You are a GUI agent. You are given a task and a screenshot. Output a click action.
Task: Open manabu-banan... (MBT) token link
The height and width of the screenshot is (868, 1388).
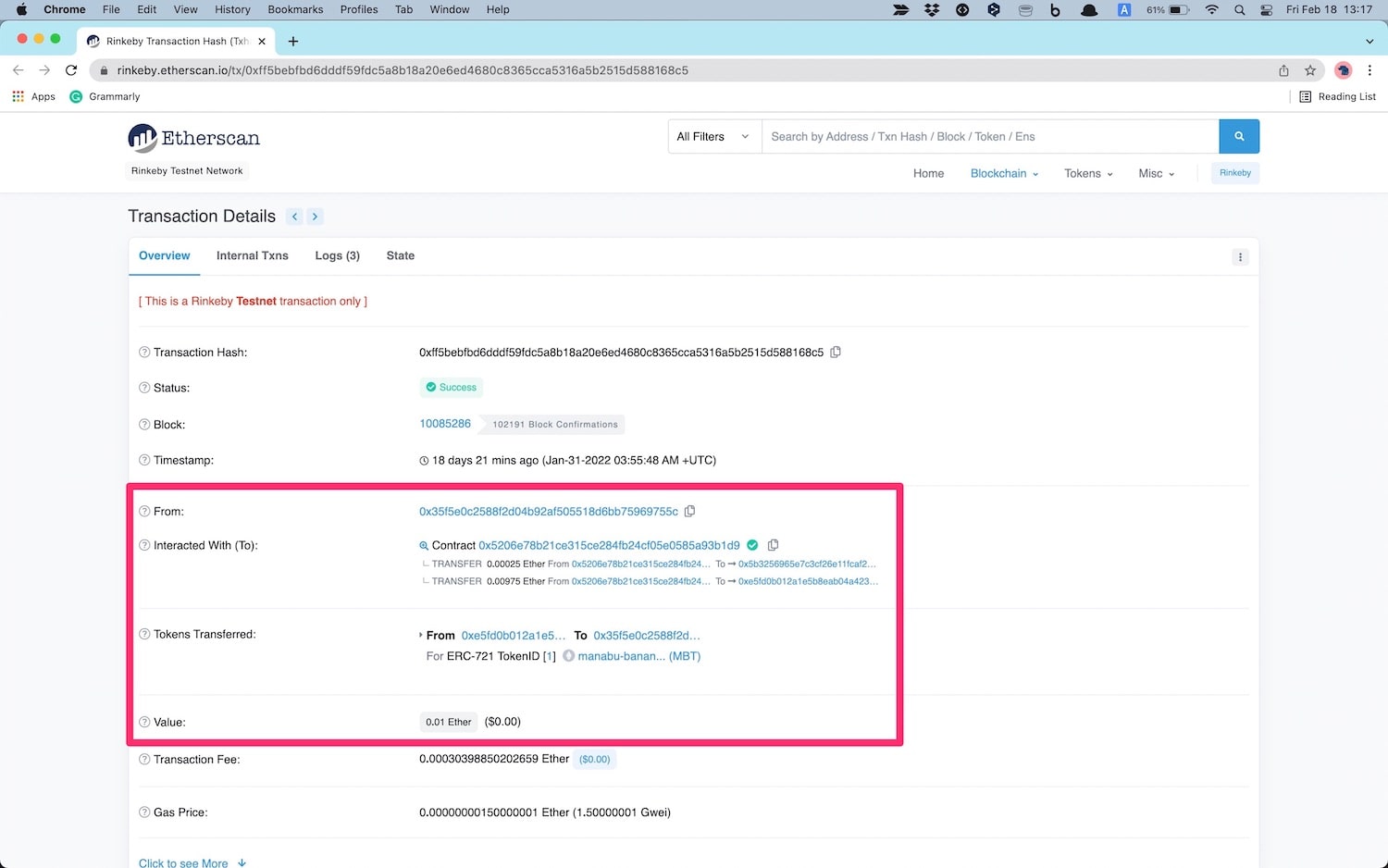(x=638, y=656)
